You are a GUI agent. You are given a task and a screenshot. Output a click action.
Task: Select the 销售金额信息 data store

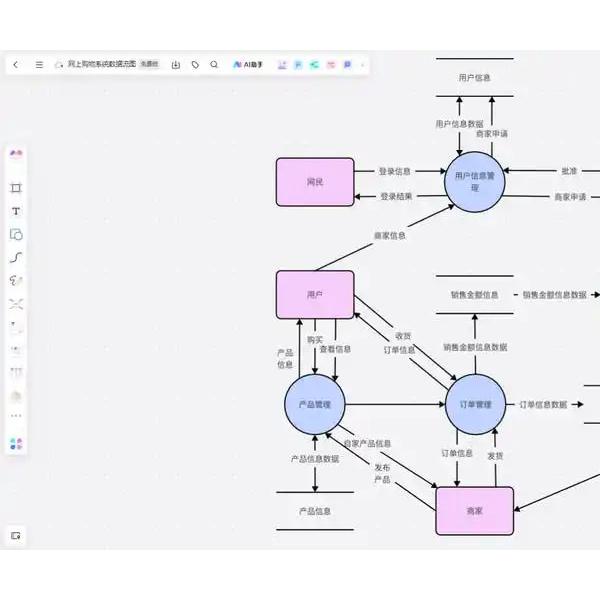pyautogui.click(x=474, y=295)
